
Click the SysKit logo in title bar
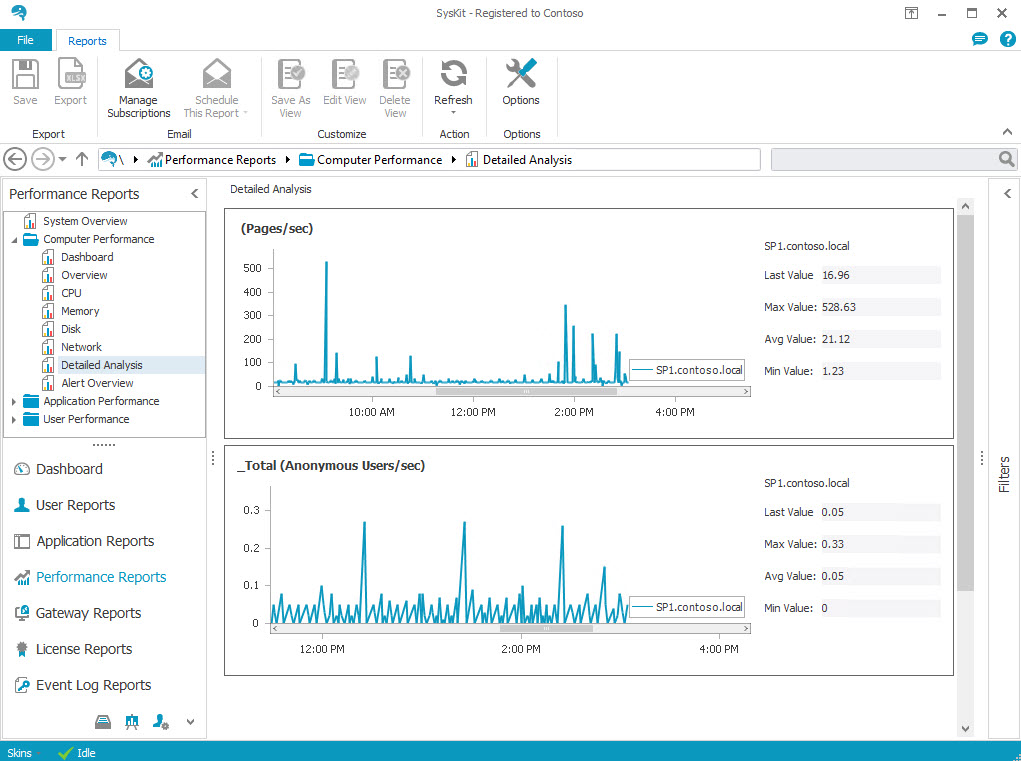click(20, 12)
